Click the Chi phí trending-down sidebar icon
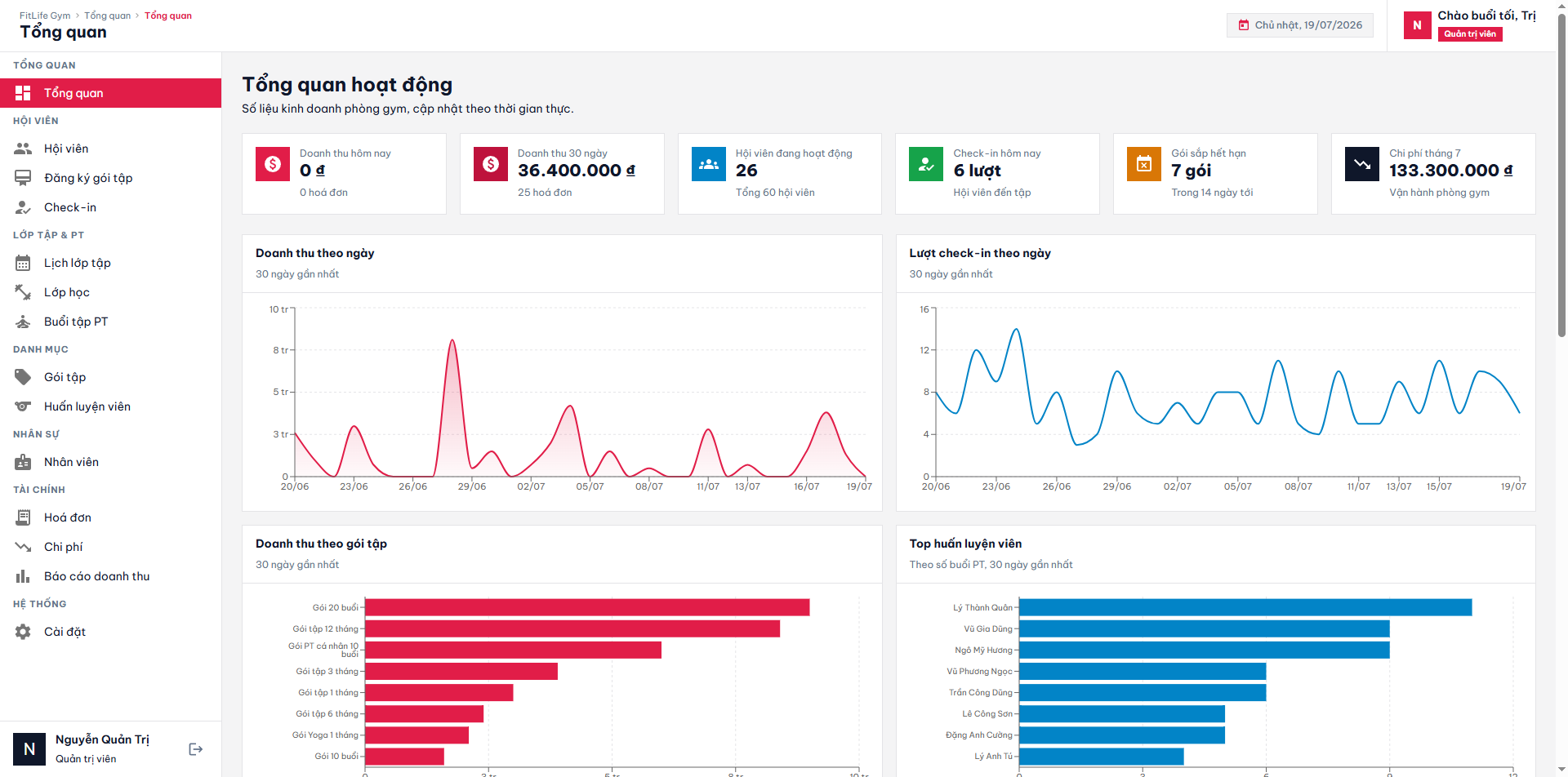This screenshot has height=777, width=1568. [x=23, y=547]
